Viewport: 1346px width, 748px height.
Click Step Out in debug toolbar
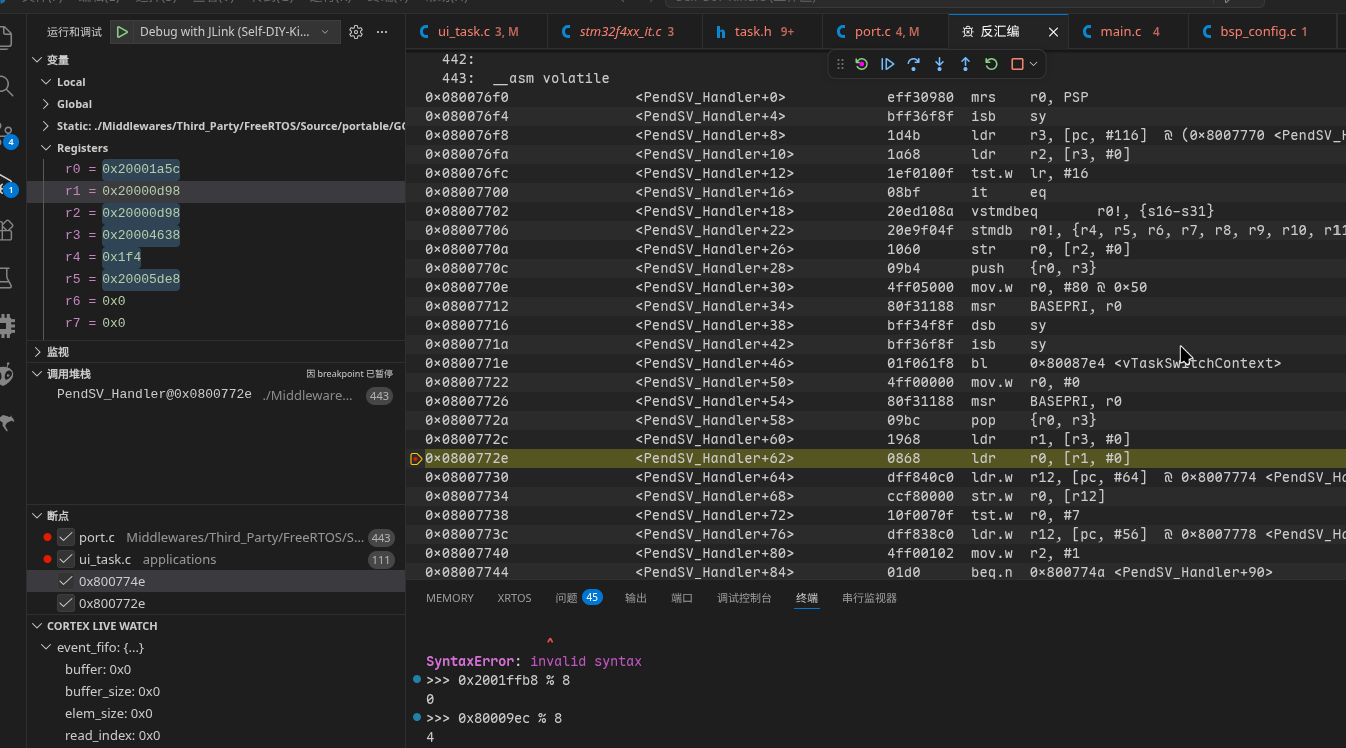pos(965,64)
